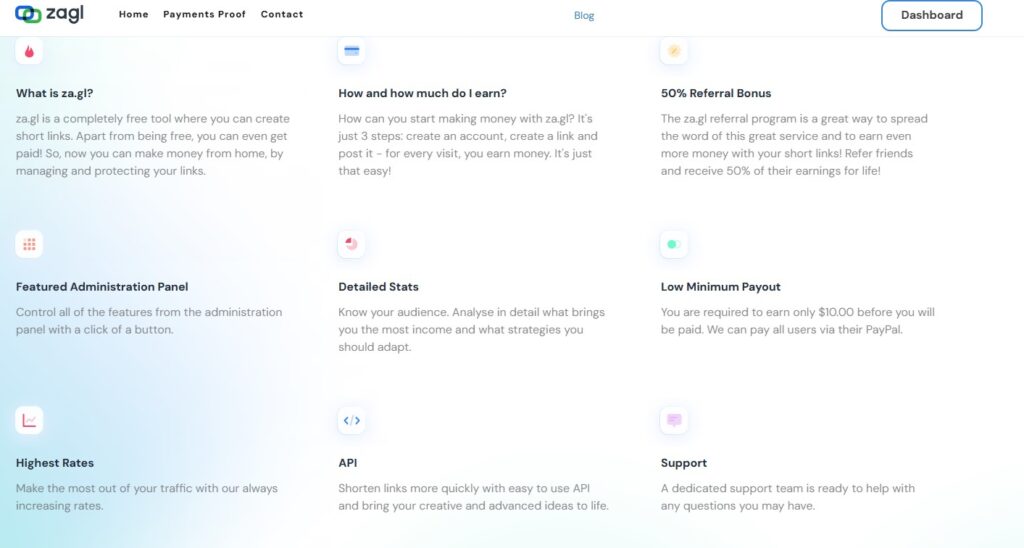Click the pie chart Detailed Stats icon
This screenshot has height=548, width=1024.
(351, 244)
